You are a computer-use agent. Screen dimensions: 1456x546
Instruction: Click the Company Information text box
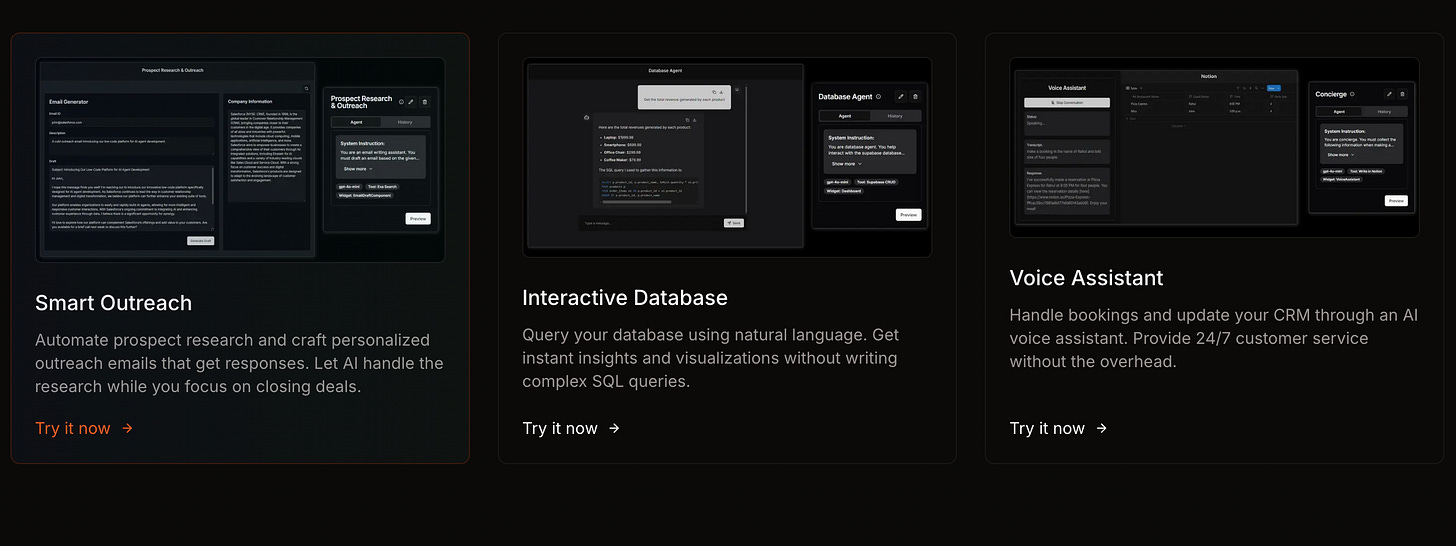point(267,156)
